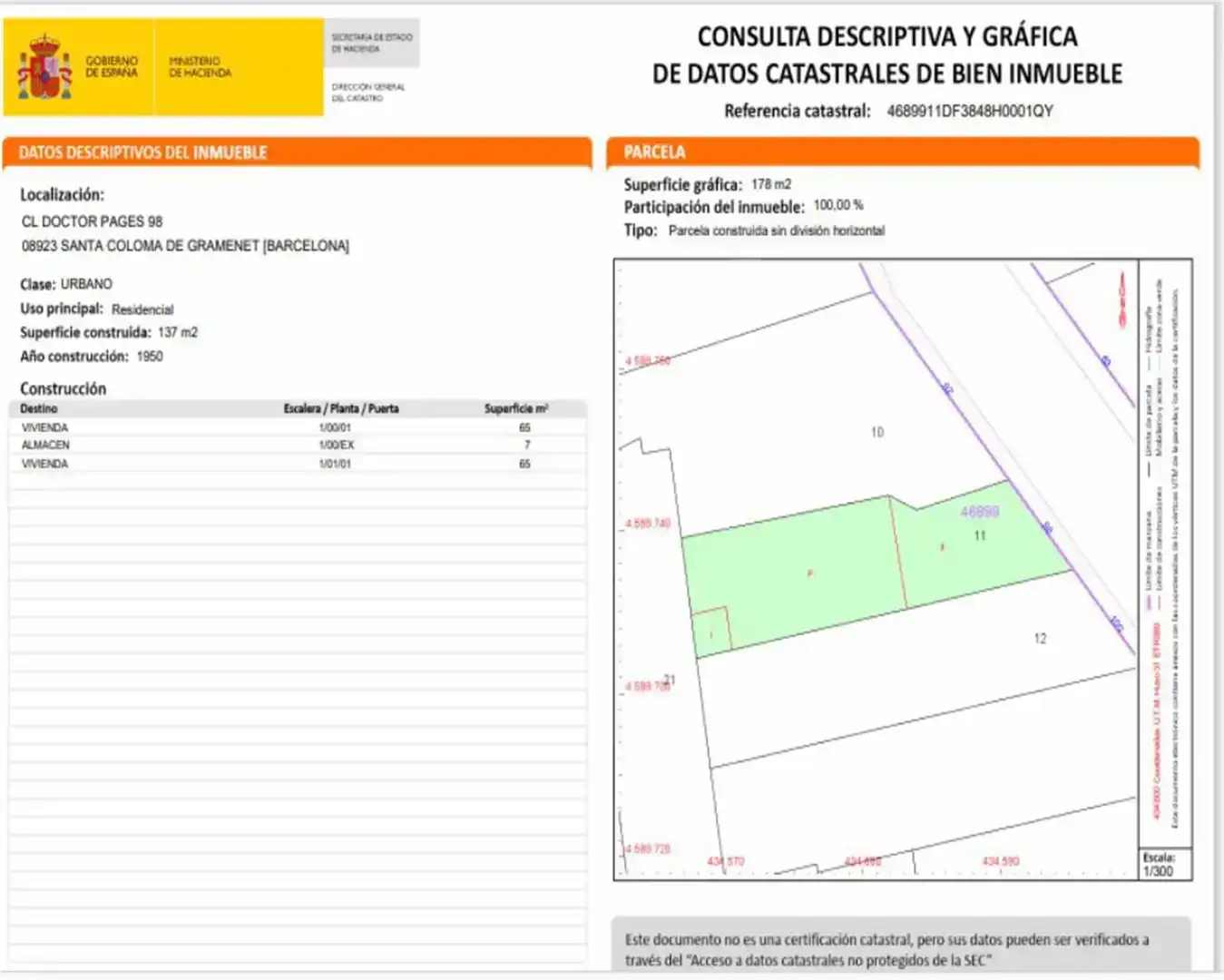Click the red north arrow on the map
Viewport: 1224px width, 980px height.
point(1122,300)
